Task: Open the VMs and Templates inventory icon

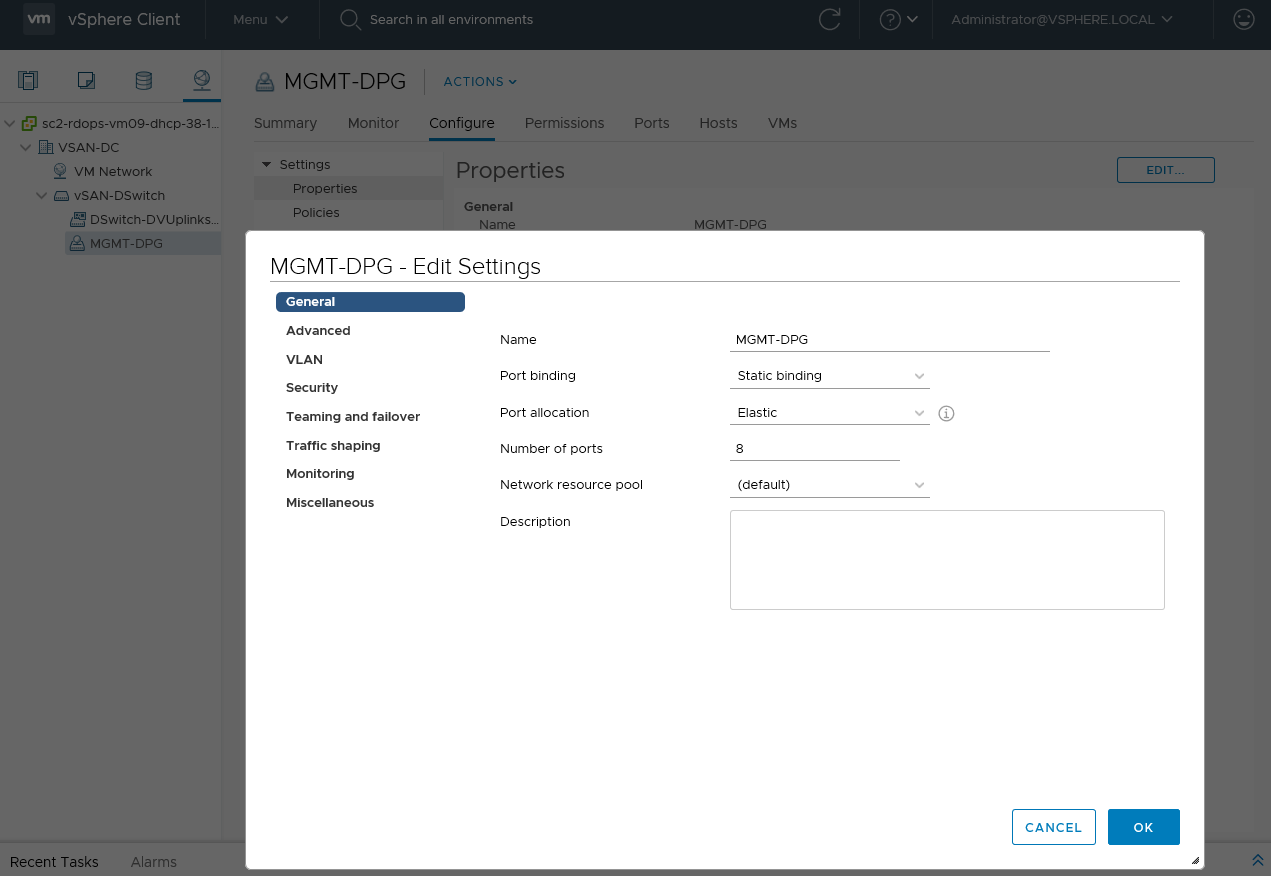Action: point(86,80)
